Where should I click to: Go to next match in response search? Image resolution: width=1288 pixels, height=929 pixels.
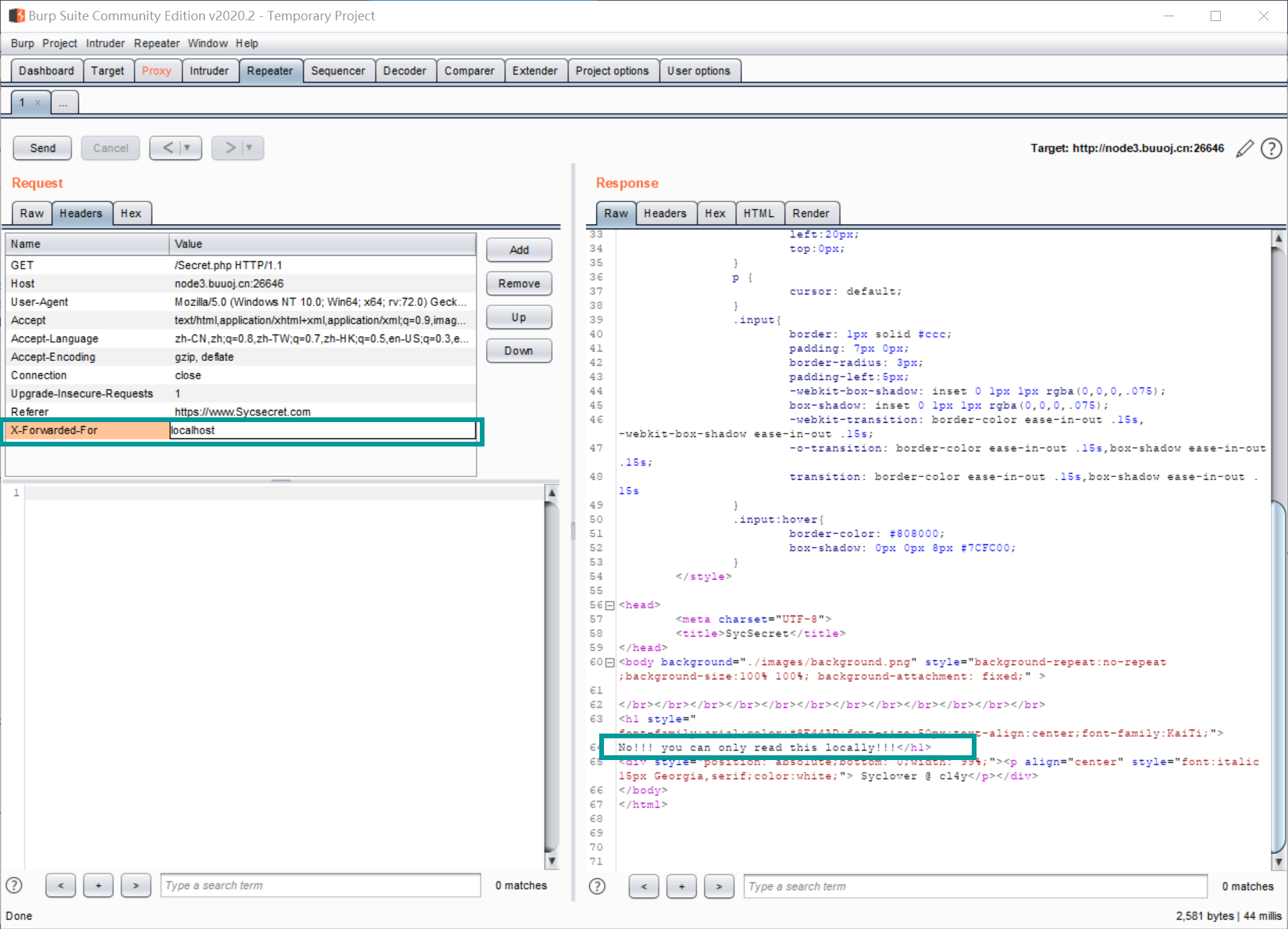[x=719, y=886]
